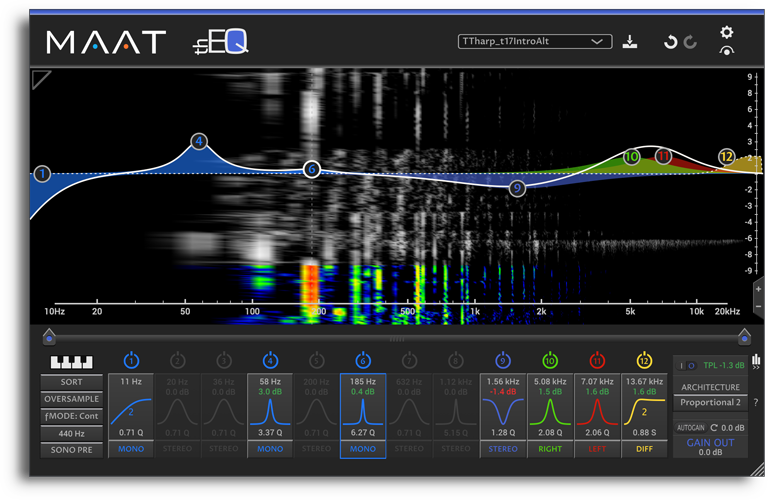
Task: Click the ARCHITECTURE label button
Action: pyautogui.click(x=711, y=387)
